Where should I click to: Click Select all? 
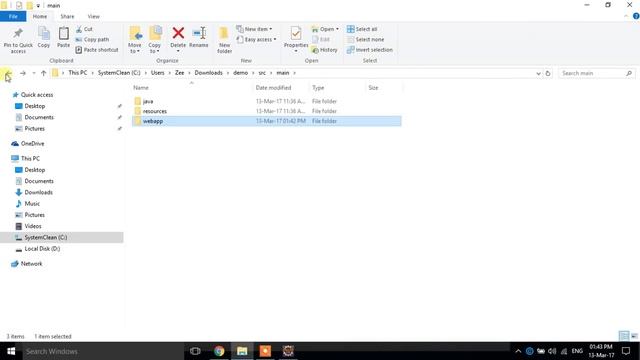362,29
